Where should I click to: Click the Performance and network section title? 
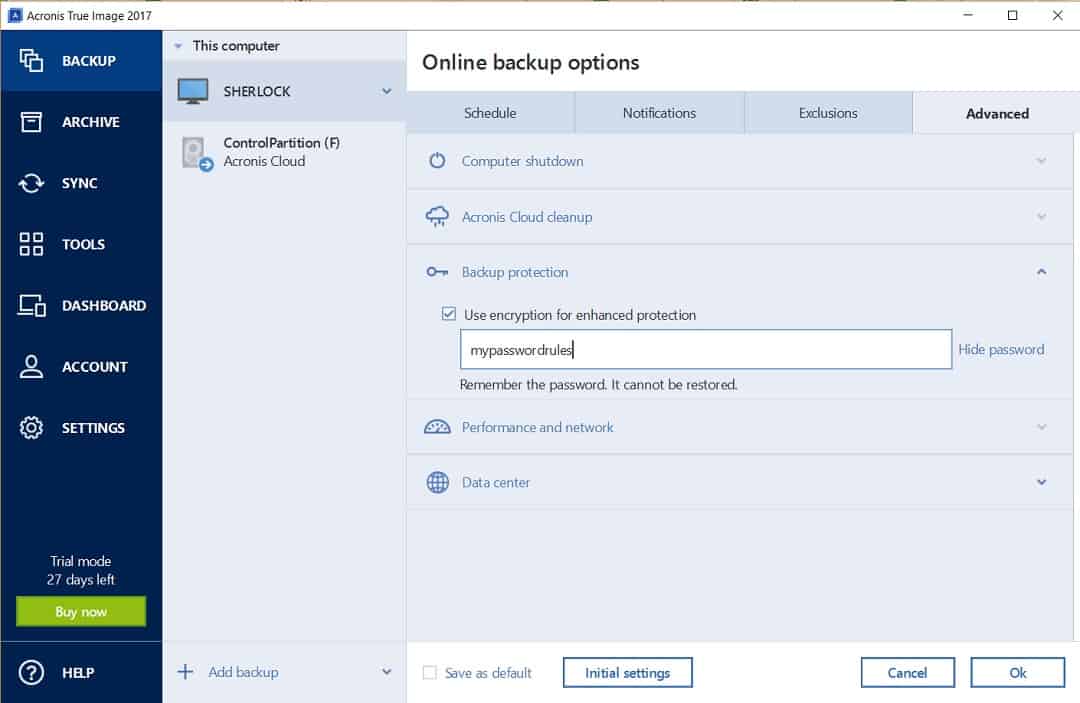tap(537, 427)
